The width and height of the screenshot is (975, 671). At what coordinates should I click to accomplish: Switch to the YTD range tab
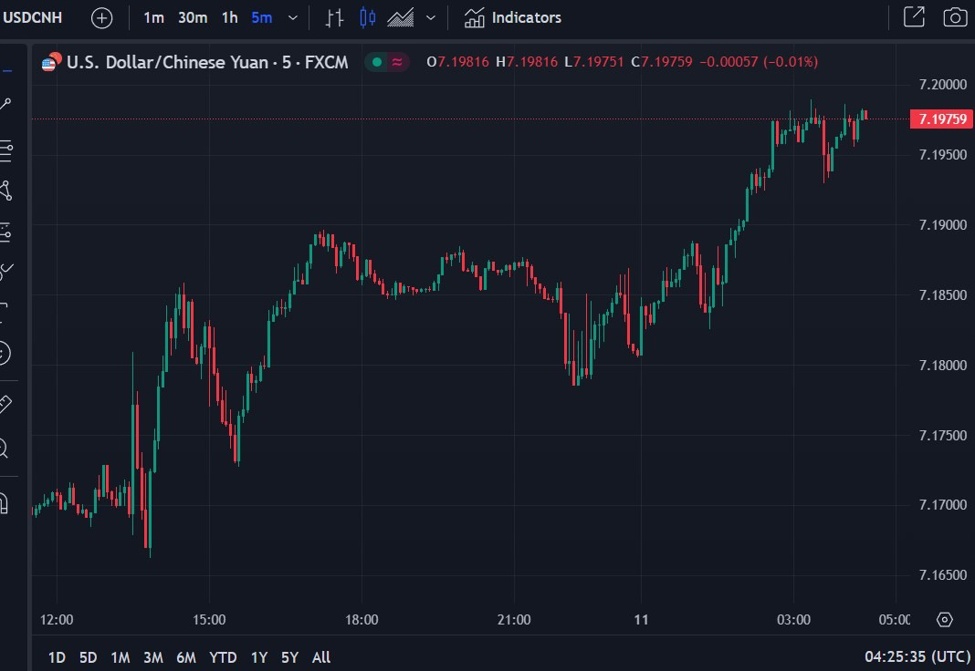pyautogui.click(x=223, y=657)
